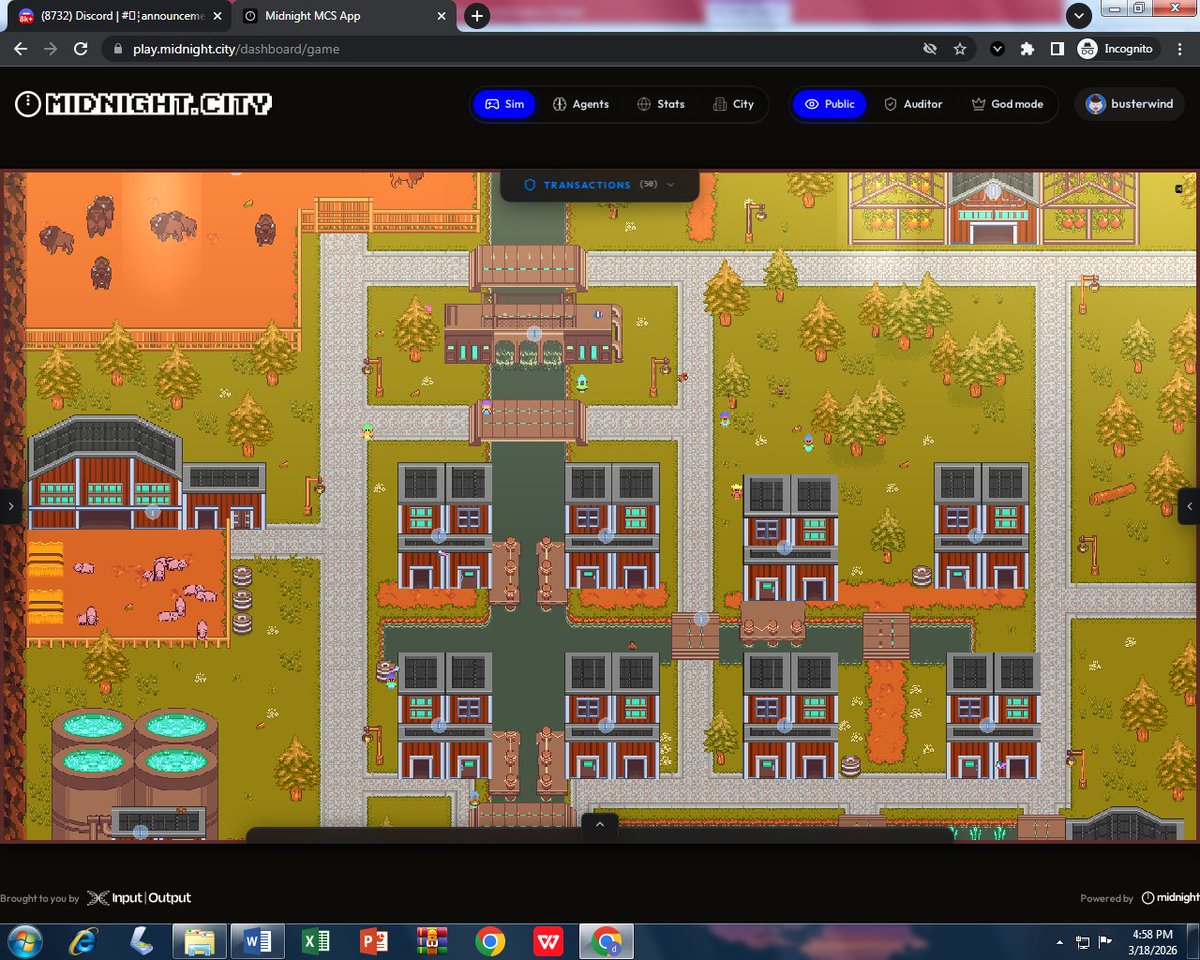Screen dimensions: 1200x960
Task: Switch to the Stats tab
Action: click(x=661, y=104)
